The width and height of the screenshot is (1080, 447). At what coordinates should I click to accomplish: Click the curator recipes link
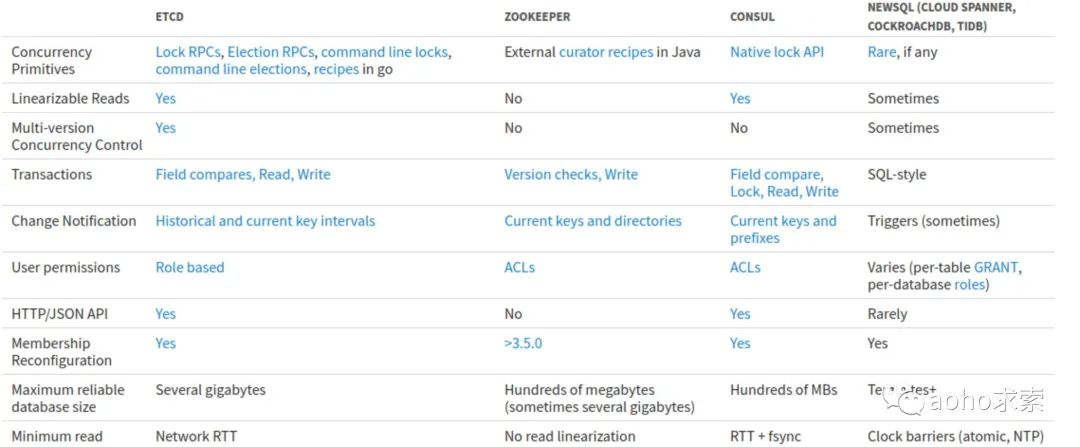(x=605, y=52)
